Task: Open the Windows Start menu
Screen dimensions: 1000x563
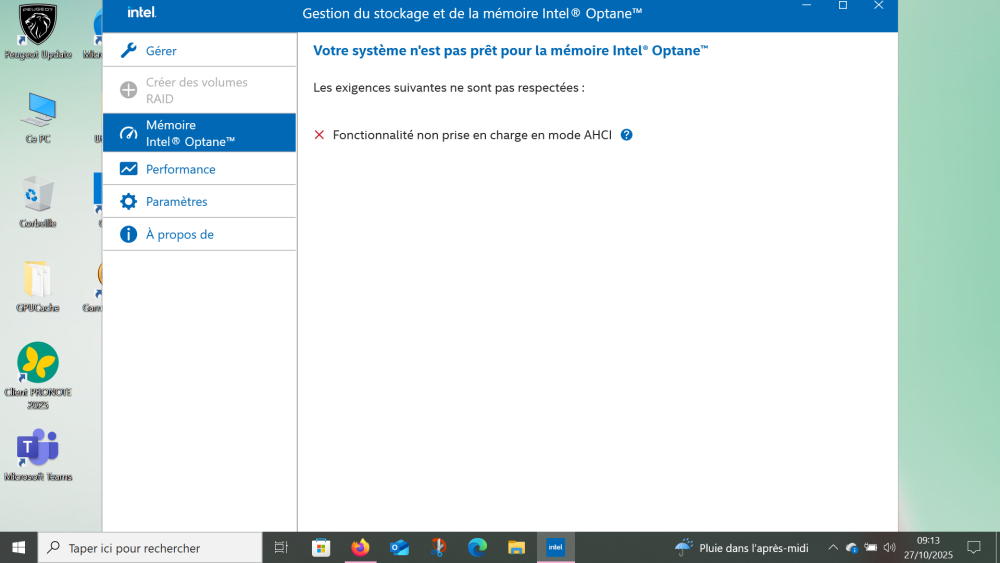Action: pos(18,548)
